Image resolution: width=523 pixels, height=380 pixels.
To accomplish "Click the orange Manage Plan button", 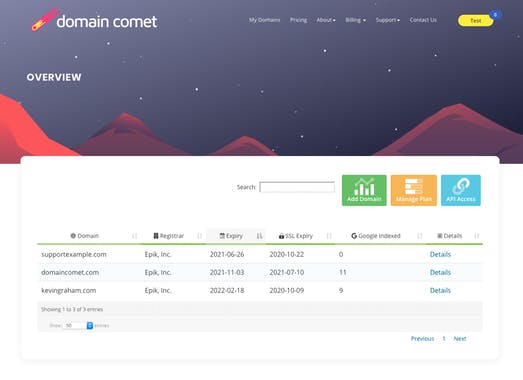I will pos(414,191).
